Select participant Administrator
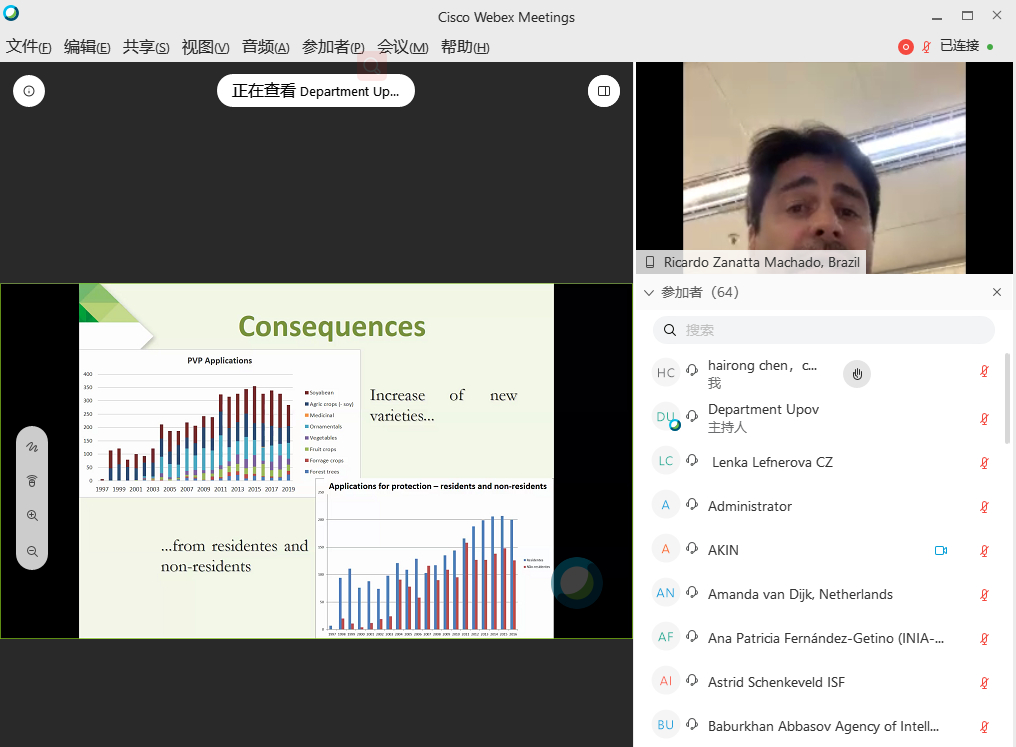The image size is (1016, 747). pos(823,506)
